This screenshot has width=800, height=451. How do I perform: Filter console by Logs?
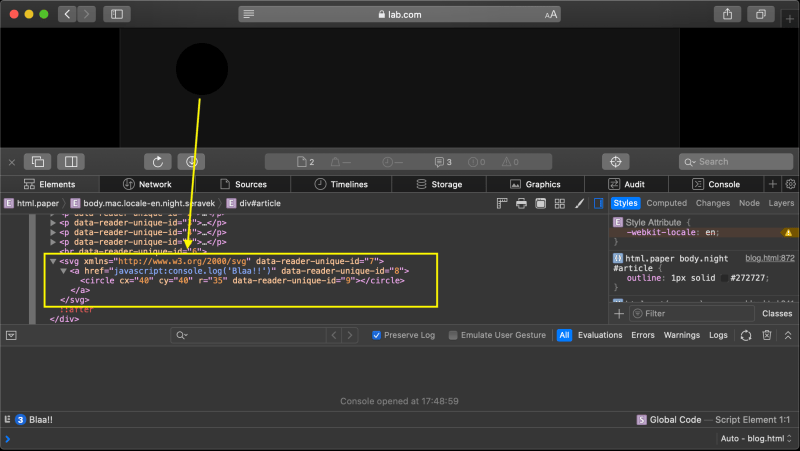718,335
